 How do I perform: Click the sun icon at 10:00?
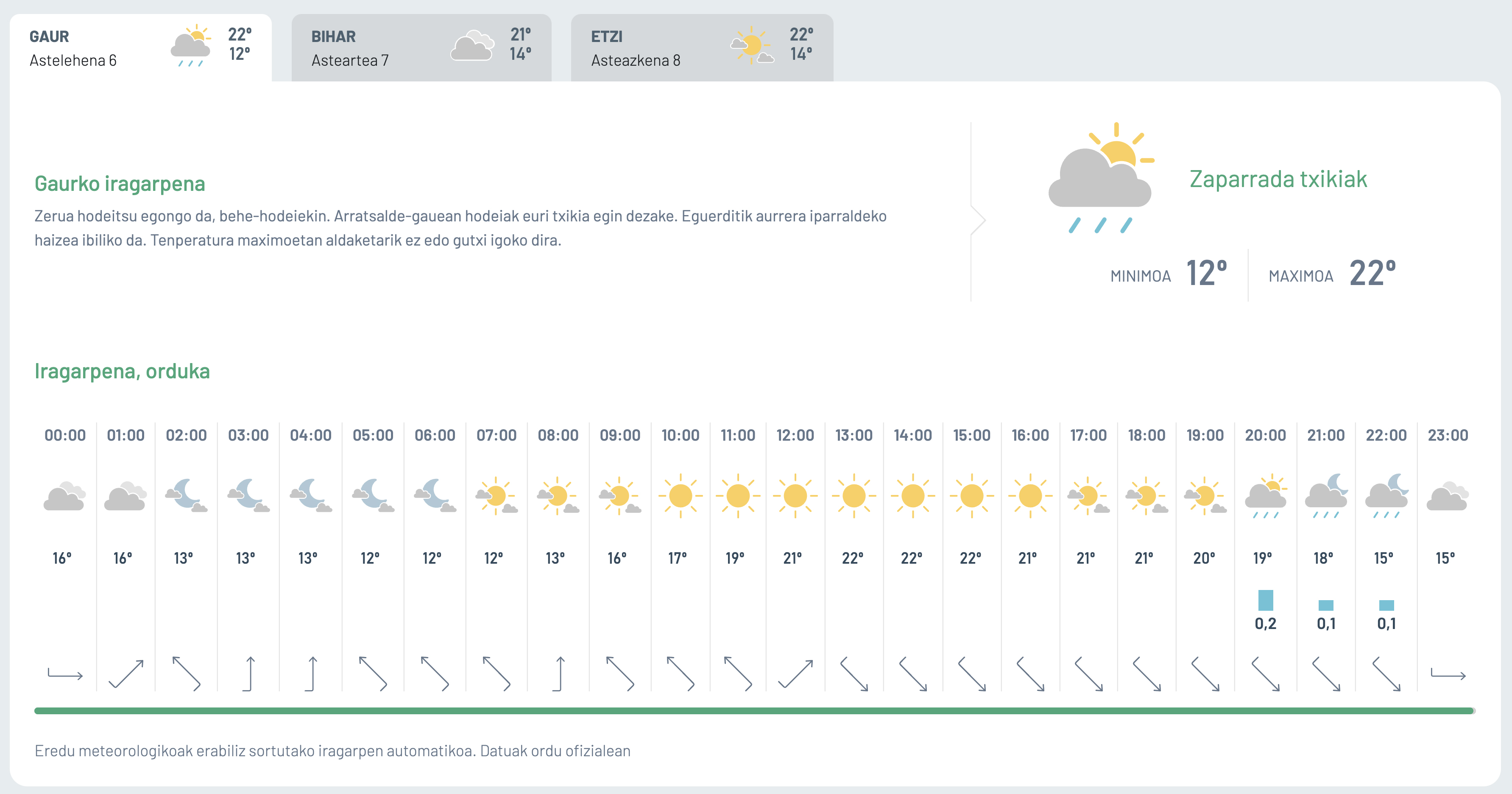680,496
